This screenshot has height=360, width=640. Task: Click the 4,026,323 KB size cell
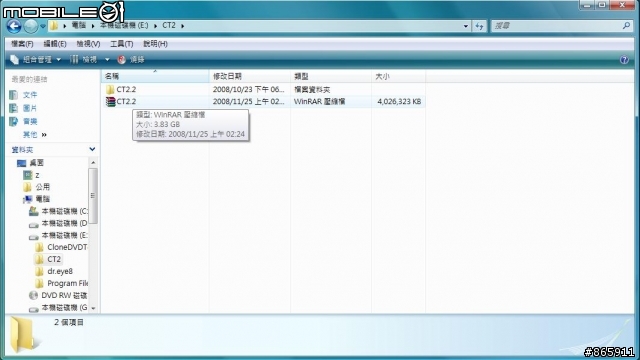click(399, 102)
